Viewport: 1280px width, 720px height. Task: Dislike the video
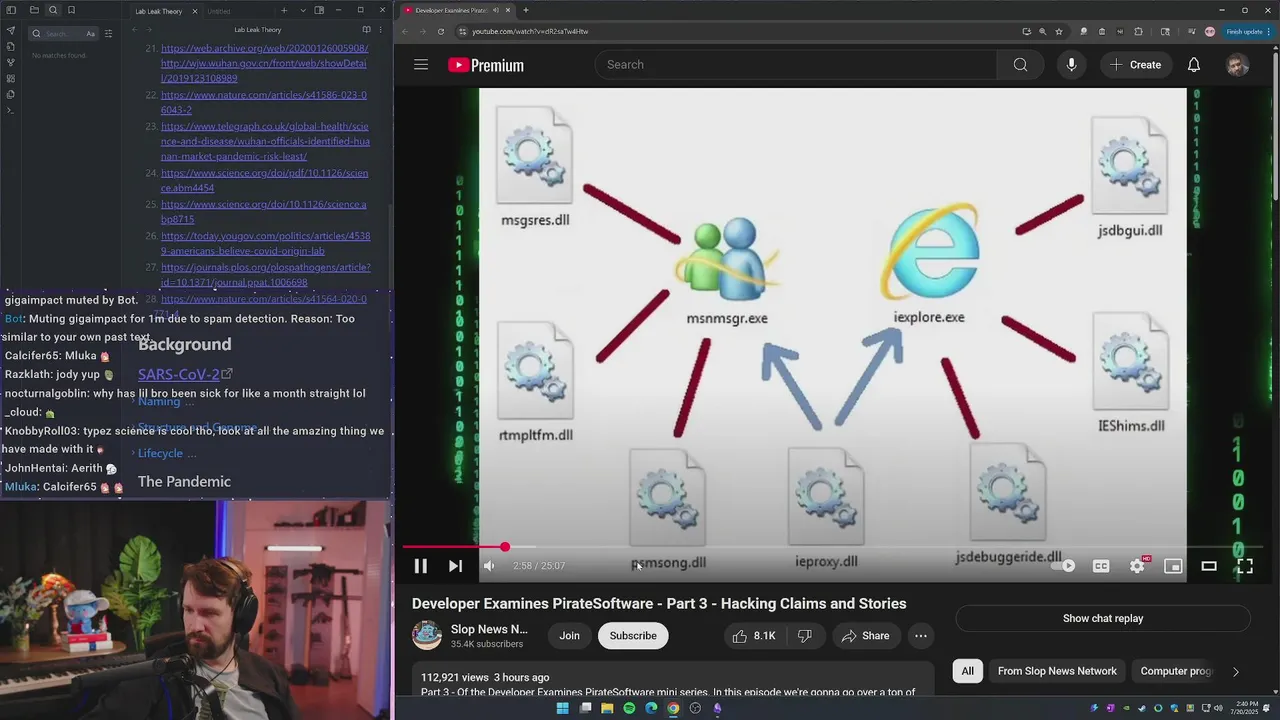click(x=804, y=636)
